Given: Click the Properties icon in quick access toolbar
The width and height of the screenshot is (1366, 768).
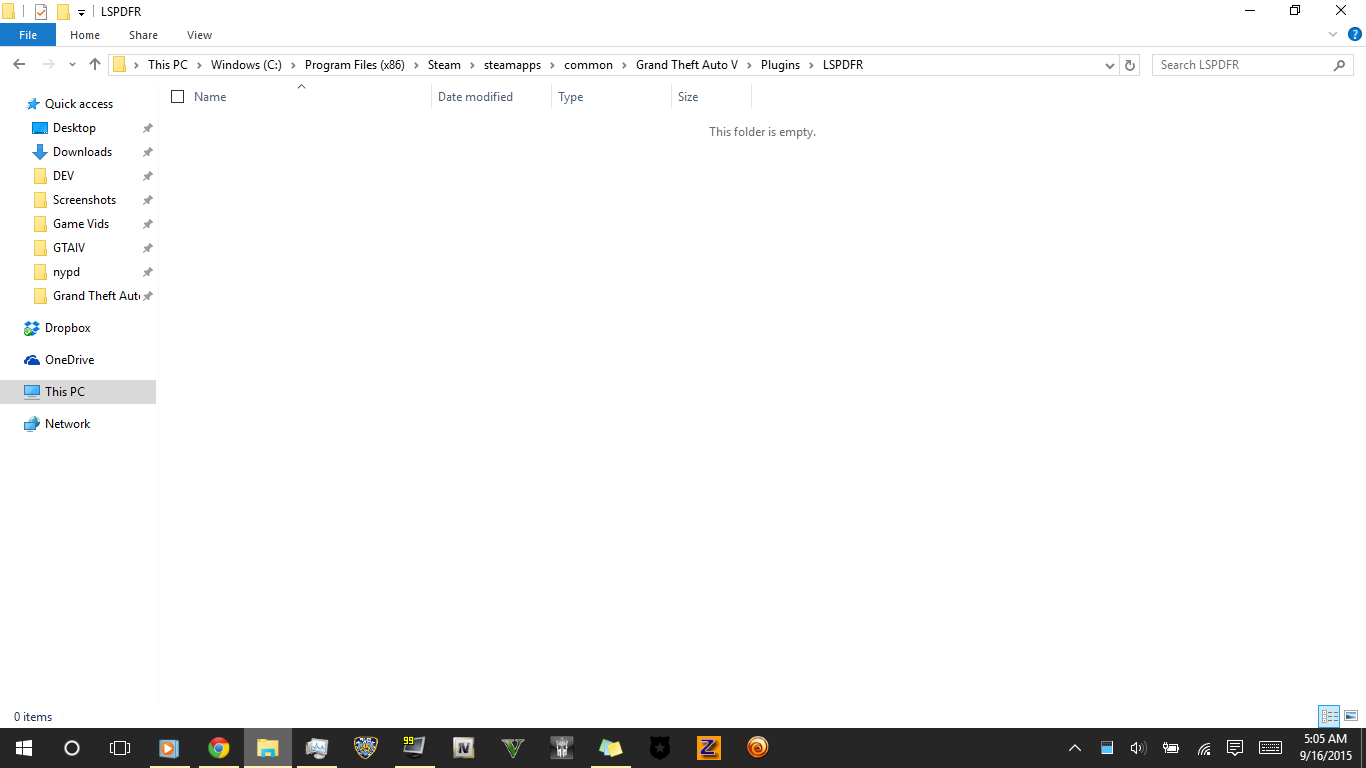Looking at the screenshot, I should [41, 11].
